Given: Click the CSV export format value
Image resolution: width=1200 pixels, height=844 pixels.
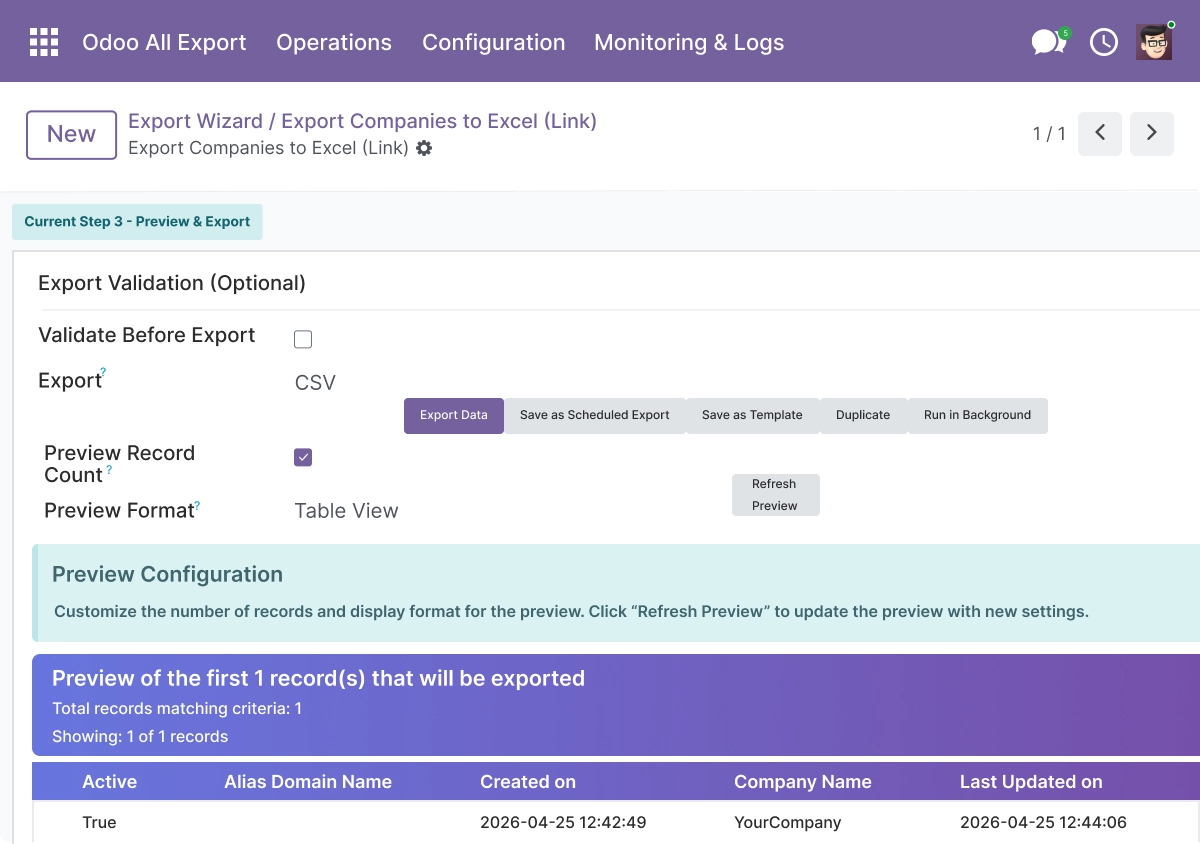Looking at the screenshot, I should (315, 383).
